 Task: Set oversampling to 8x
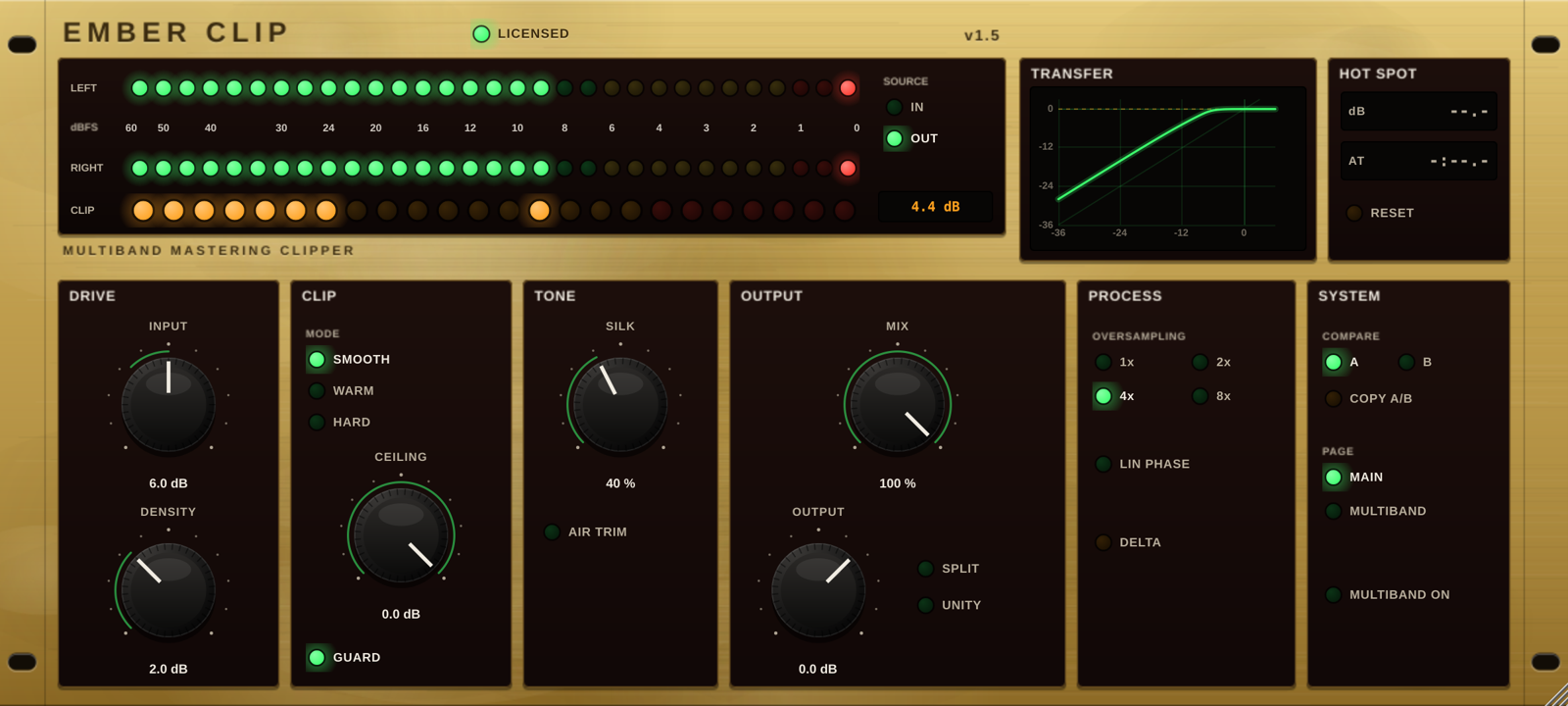click(x=1211, y=396)
